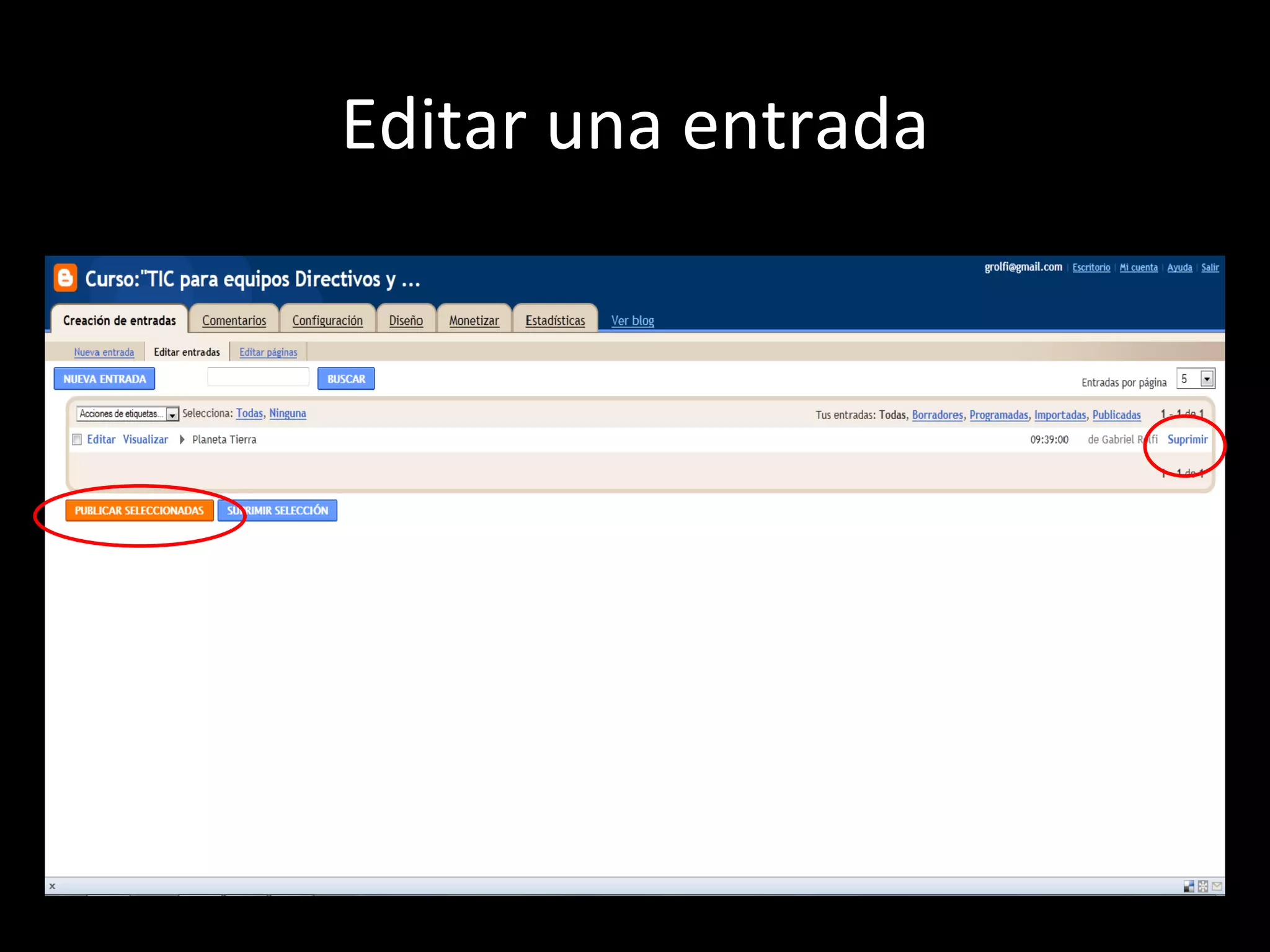Click Suprimir for the Planeta Tierra entry

point(1188,439)
